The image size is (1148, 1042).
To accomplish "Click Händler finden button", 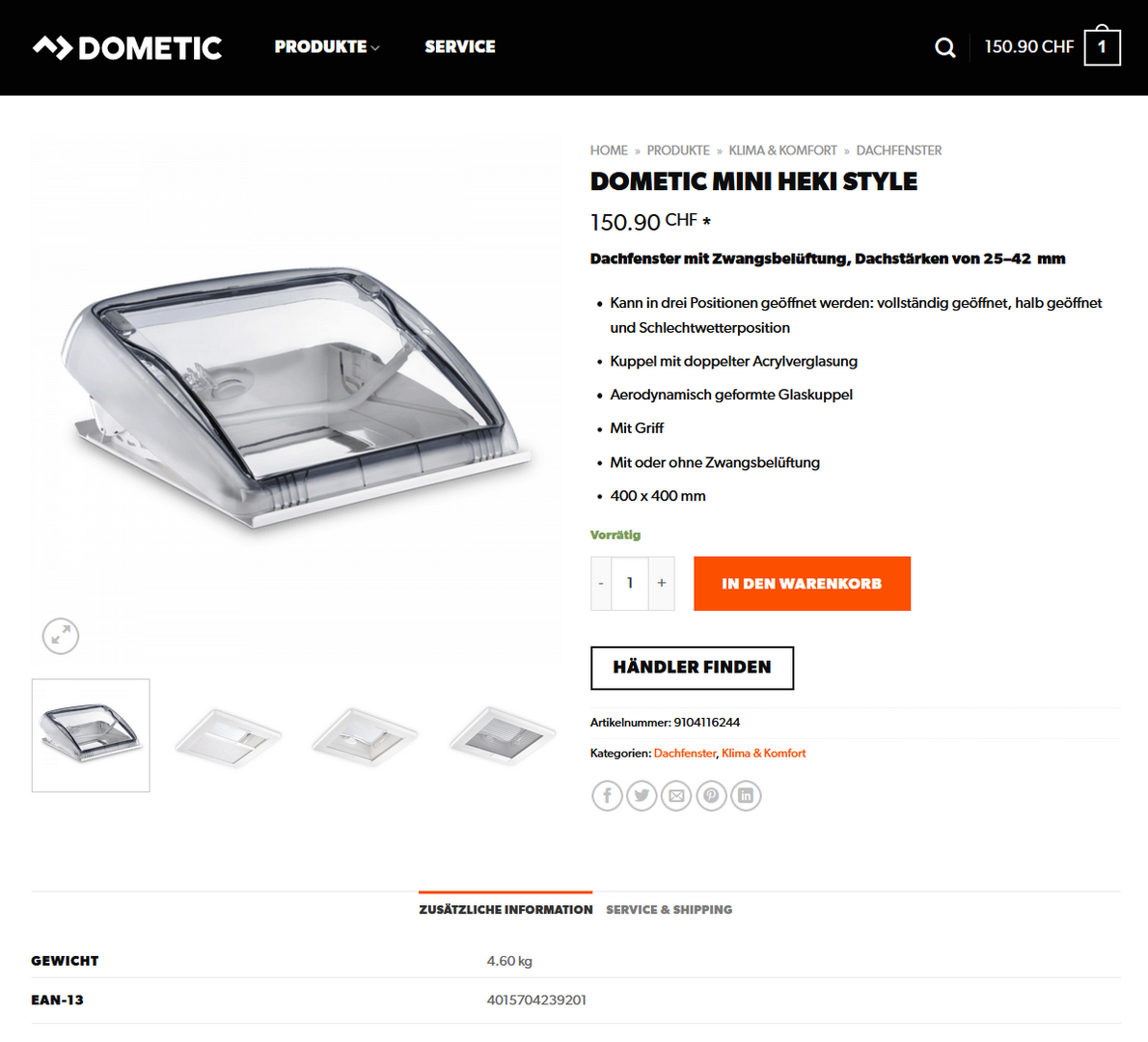I will [x=692, y=668].
